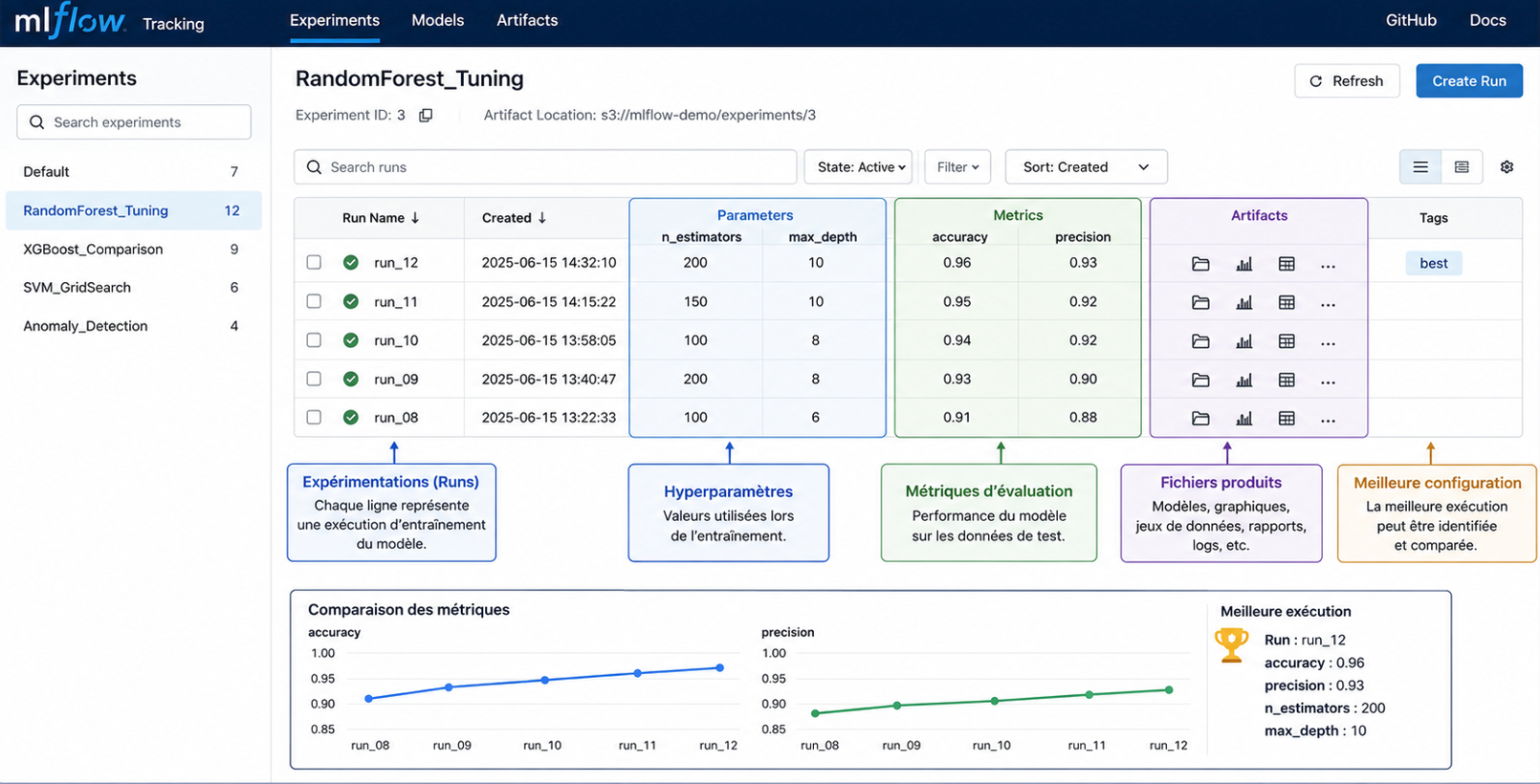The height and width of the screenshot is (784, 1540).
Task: Click the n_estimators column header
Action: tap(701, 237)
